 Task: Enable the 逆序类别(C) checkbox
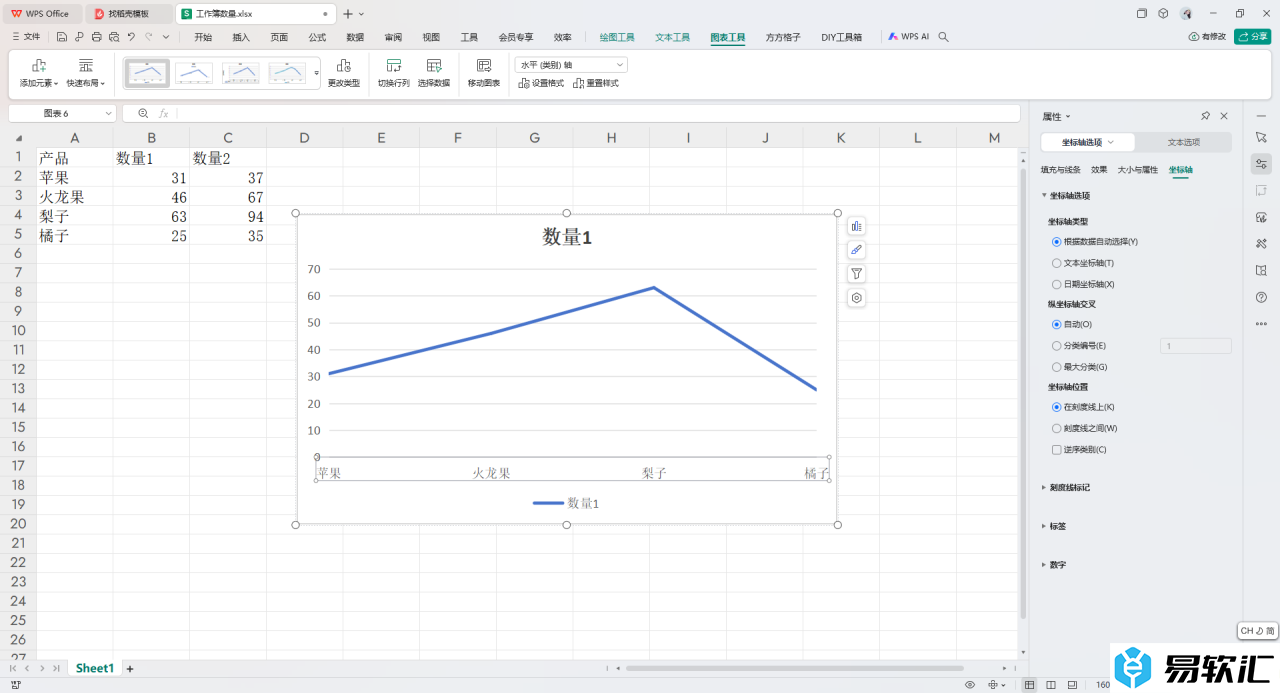[1057, 450]
